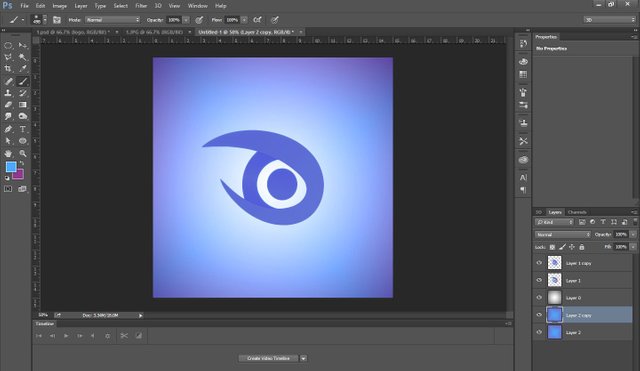640x371 pixels.
Task: Hide the bottom Layer 2 layer
Action: coord(539,332)
